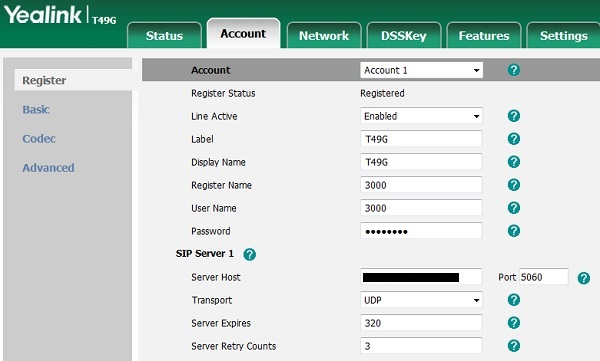Click help icon beside Port field
This screenshot has height=361, width=600.
(x=584, y=278)
